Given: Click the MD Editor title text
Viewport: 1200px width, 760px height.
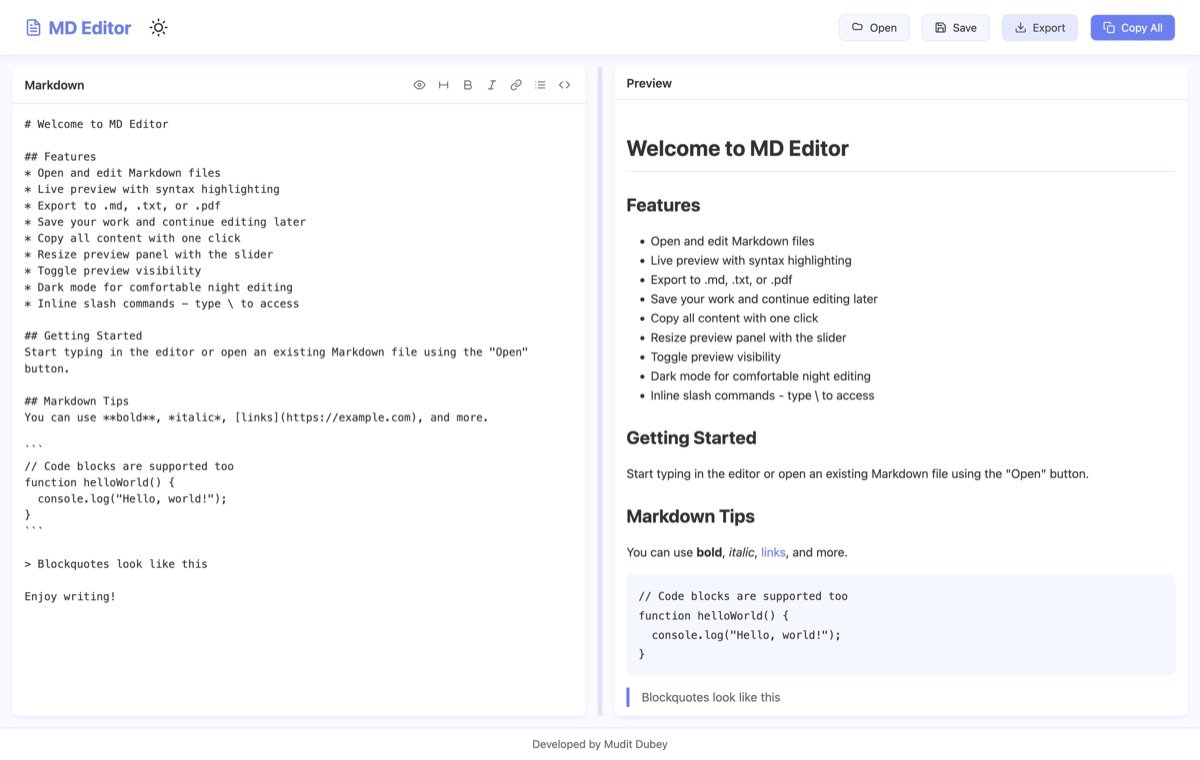Looking at the screenshot, I should point(90,28).
